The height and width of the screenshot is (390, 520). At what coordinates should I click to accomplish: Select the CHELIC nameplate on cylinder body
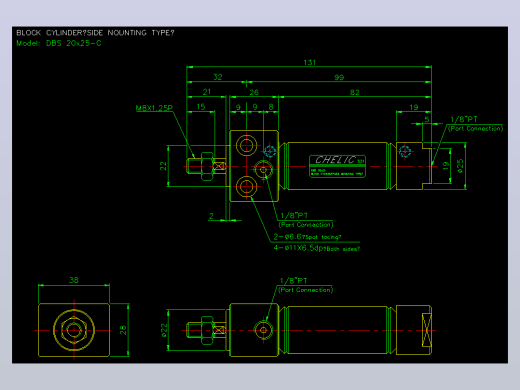tap(337, 166)
